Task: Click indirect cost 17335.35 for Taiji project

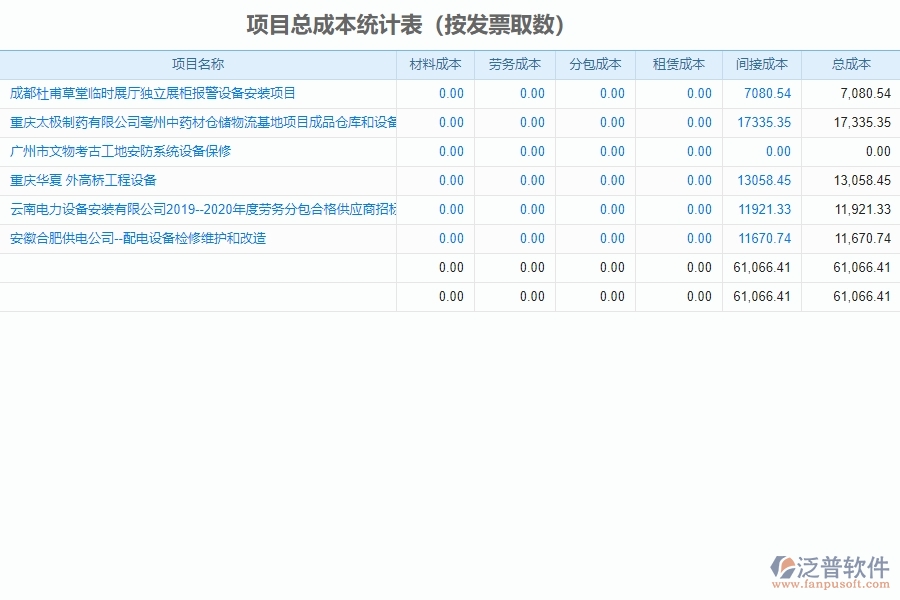Action: [765, 122]
